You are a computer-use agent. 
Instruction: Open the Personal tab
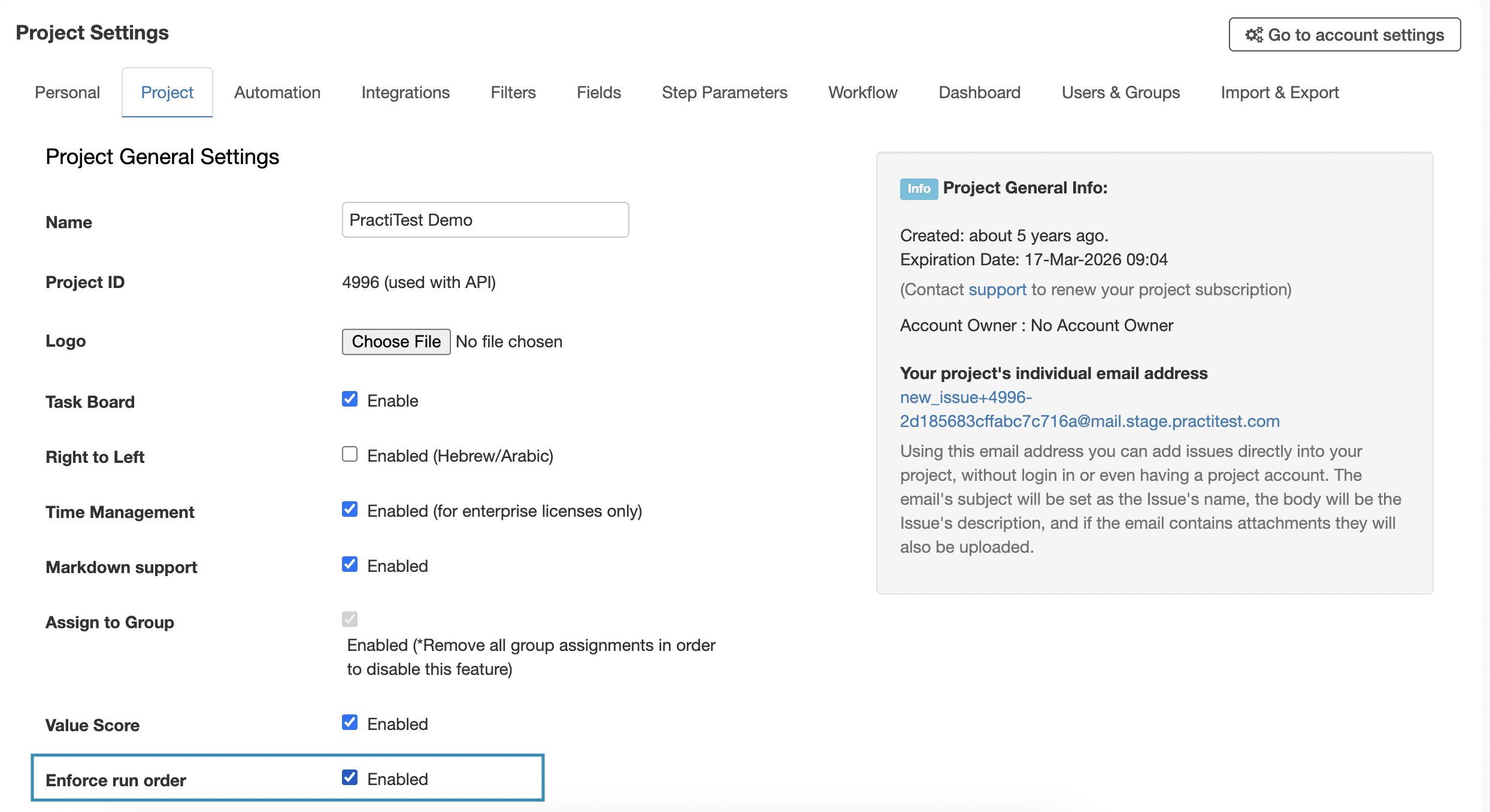coord(67,92)
